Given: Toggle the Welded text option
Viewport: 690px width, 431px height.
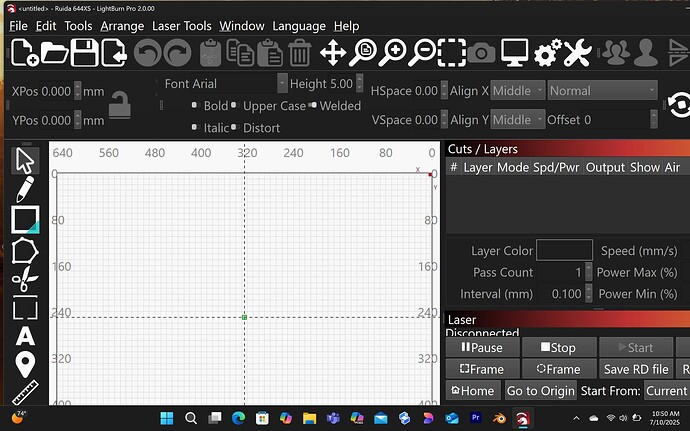Looking at the screenshot, I should tap(334, 106).
